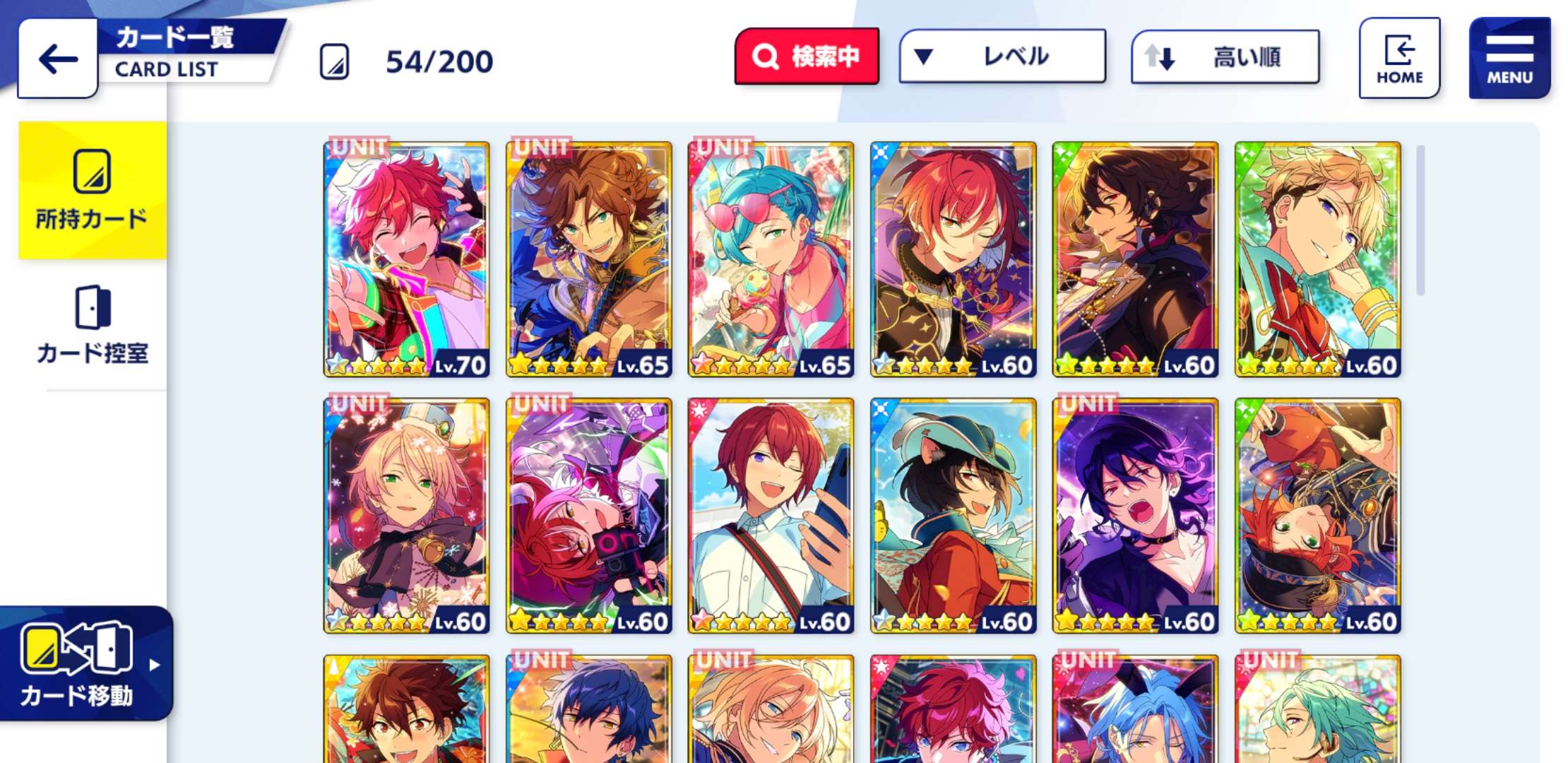Switch to the カード控室 sidebar tab
This screenshot has height=763, width=1568.
[x=93, y=325]
